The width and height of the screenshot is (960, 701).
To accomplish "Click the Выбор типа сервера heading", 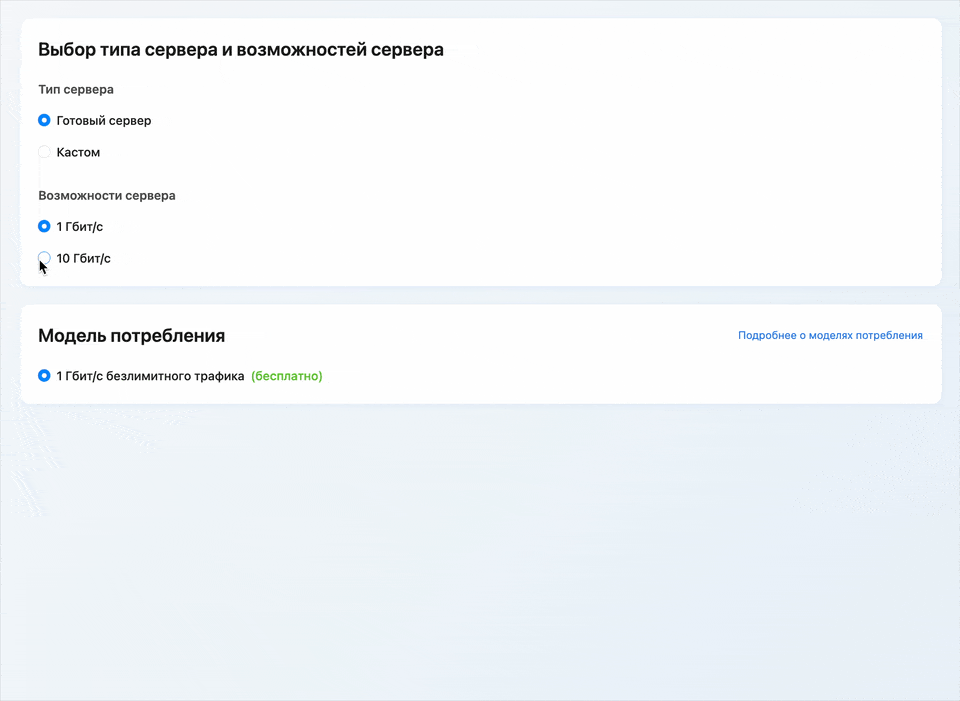I will [x=241, y=48].
